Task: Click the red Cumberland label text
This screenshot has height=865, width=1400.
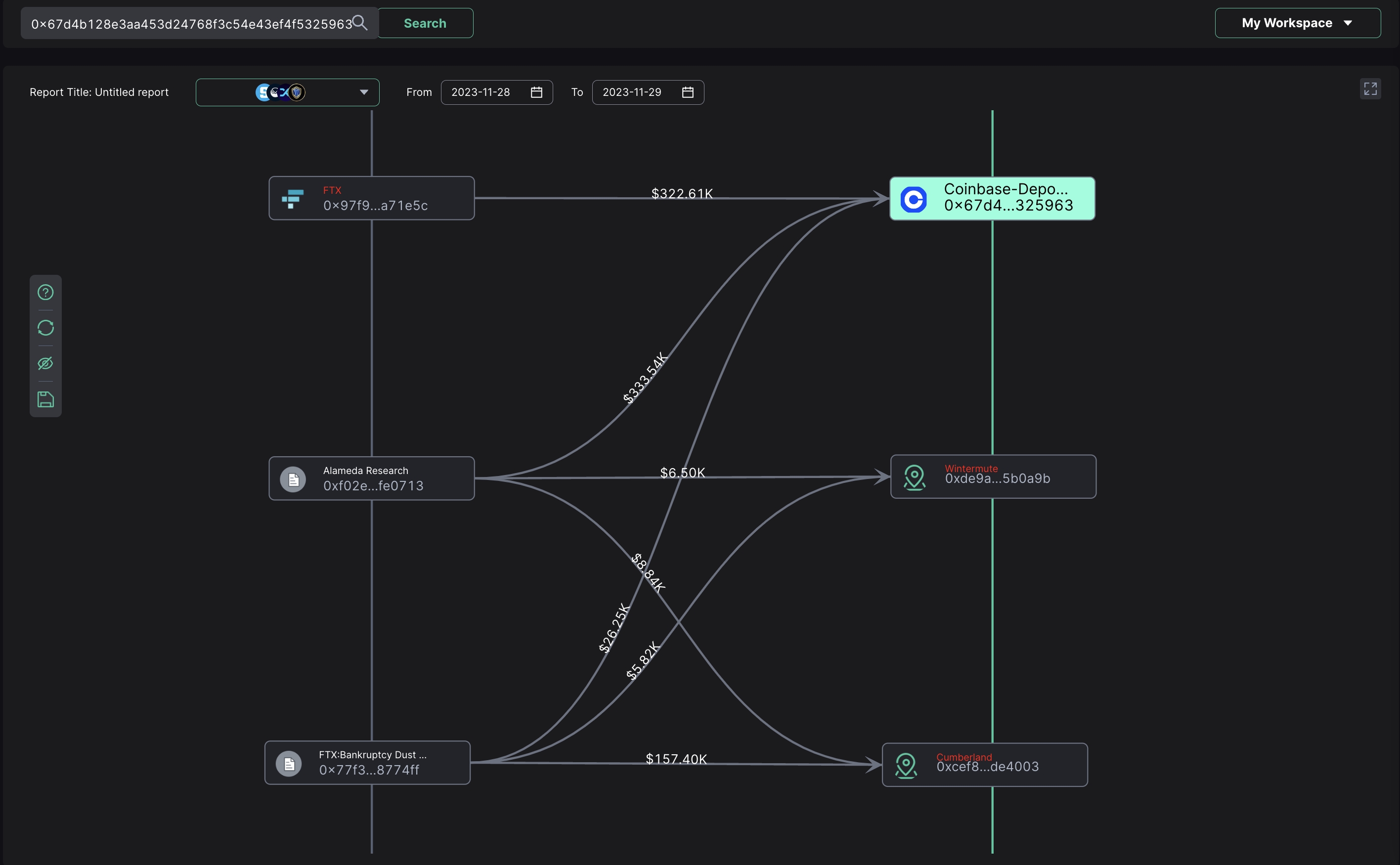Action: point(964,757)
